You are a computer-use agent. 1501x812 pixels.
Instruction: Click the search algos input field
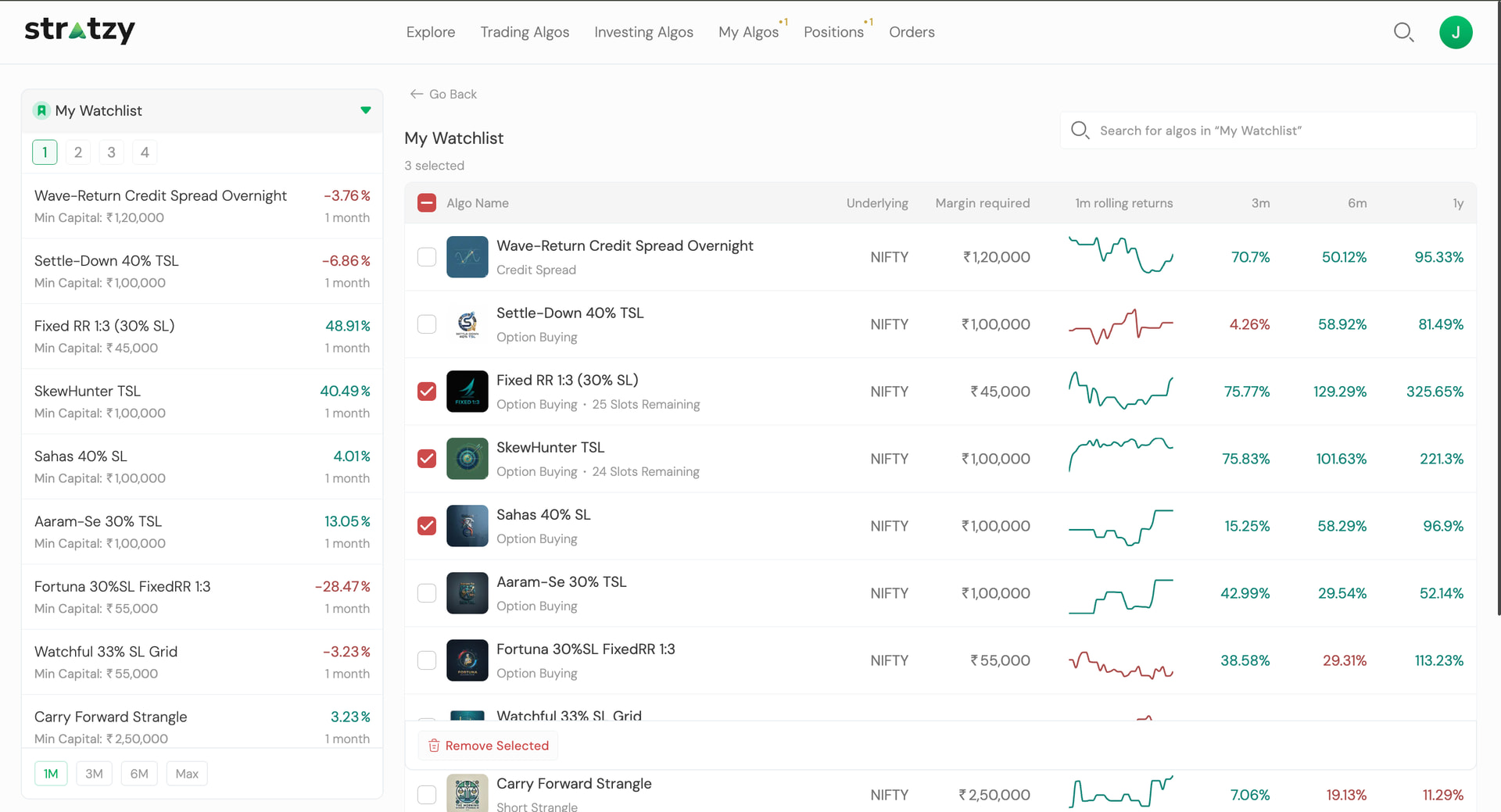pos(1268,131)
